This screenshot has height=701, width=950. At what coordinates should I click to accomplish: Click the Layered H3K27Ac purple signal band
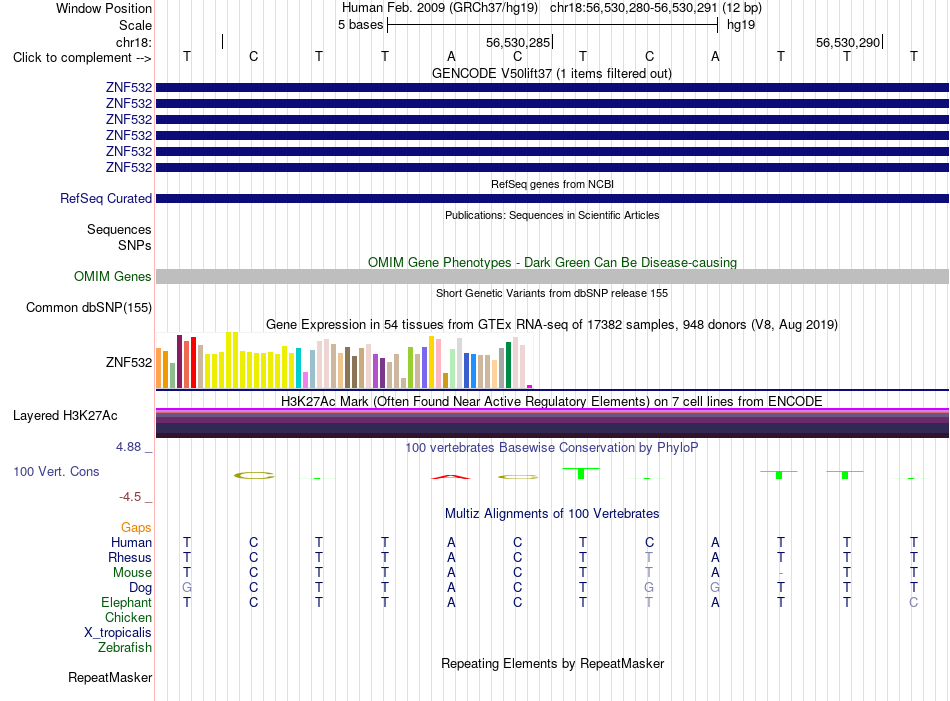[552, 423]
